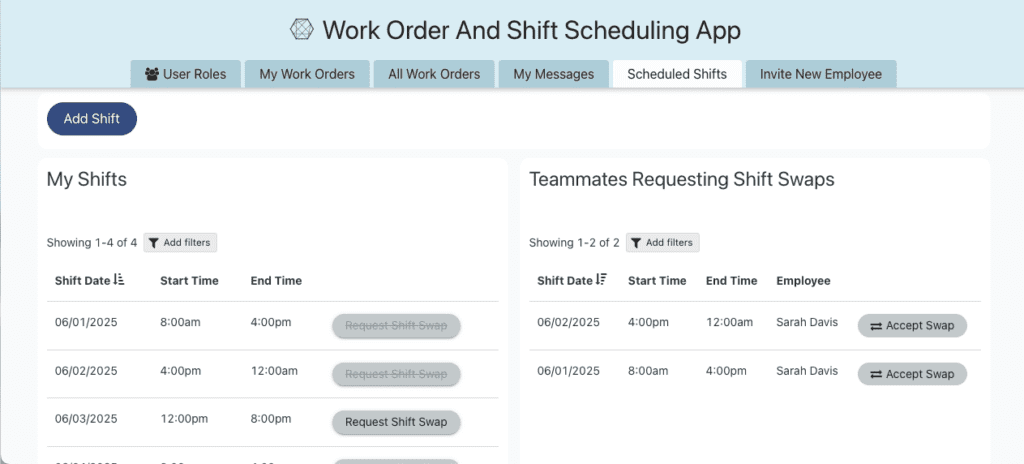The width and height of the screenshot is (1024, 464).
Task: Click the funnel icon in My Shifts filters
Action: 154,243
